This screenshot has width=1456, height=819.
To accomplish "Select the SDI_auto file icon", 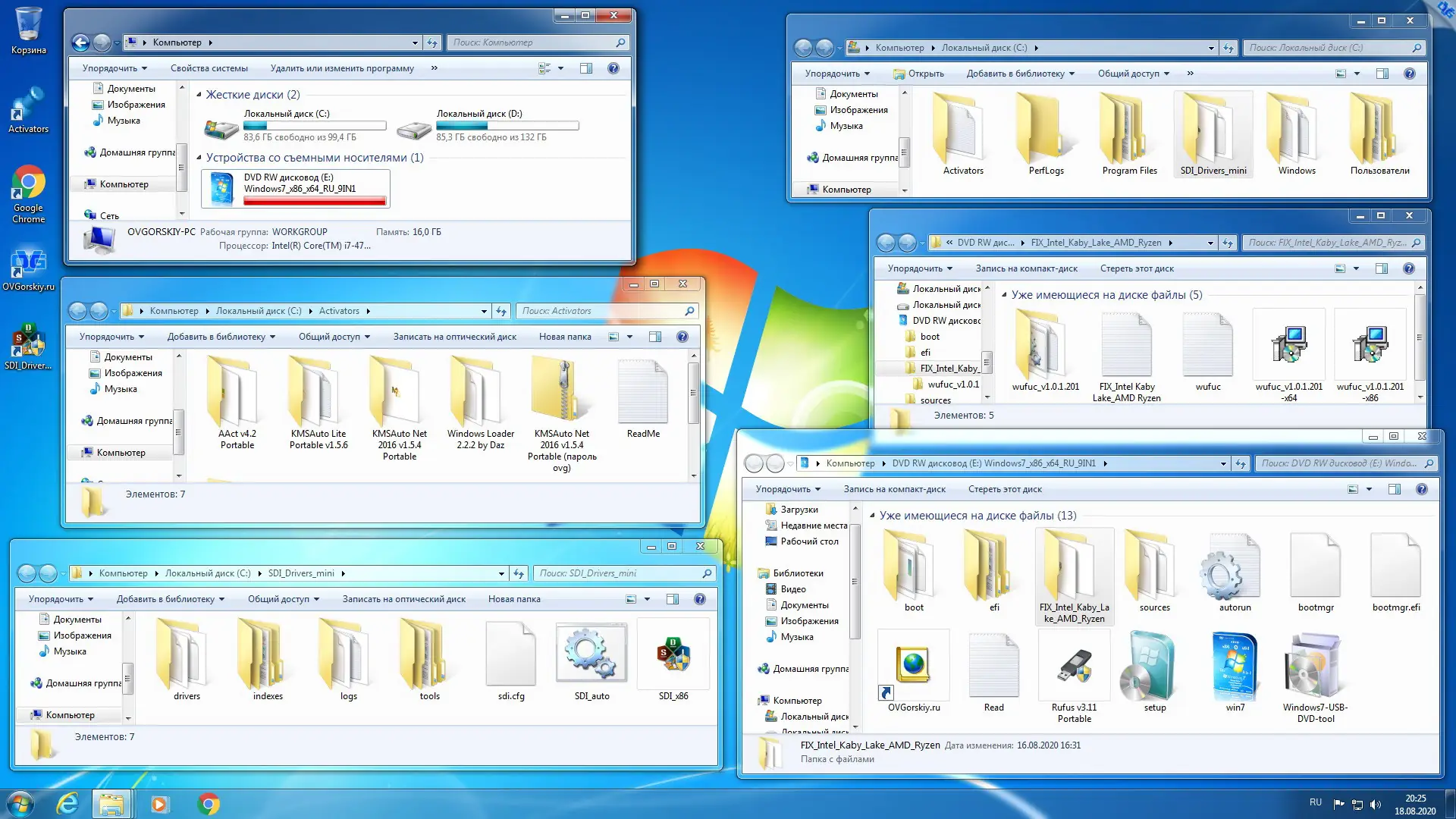I will (591, 654).
